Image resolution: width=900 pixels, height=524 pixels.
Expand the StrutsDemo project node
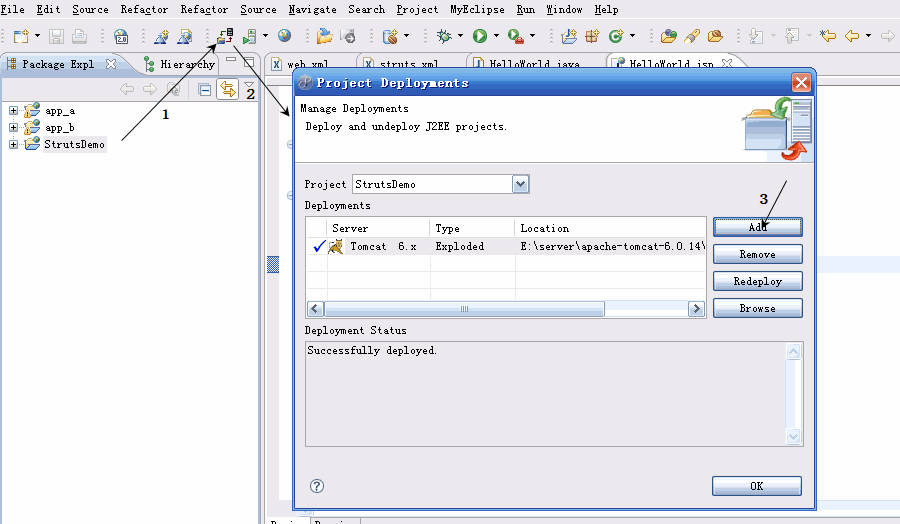(x=13, y=144)
